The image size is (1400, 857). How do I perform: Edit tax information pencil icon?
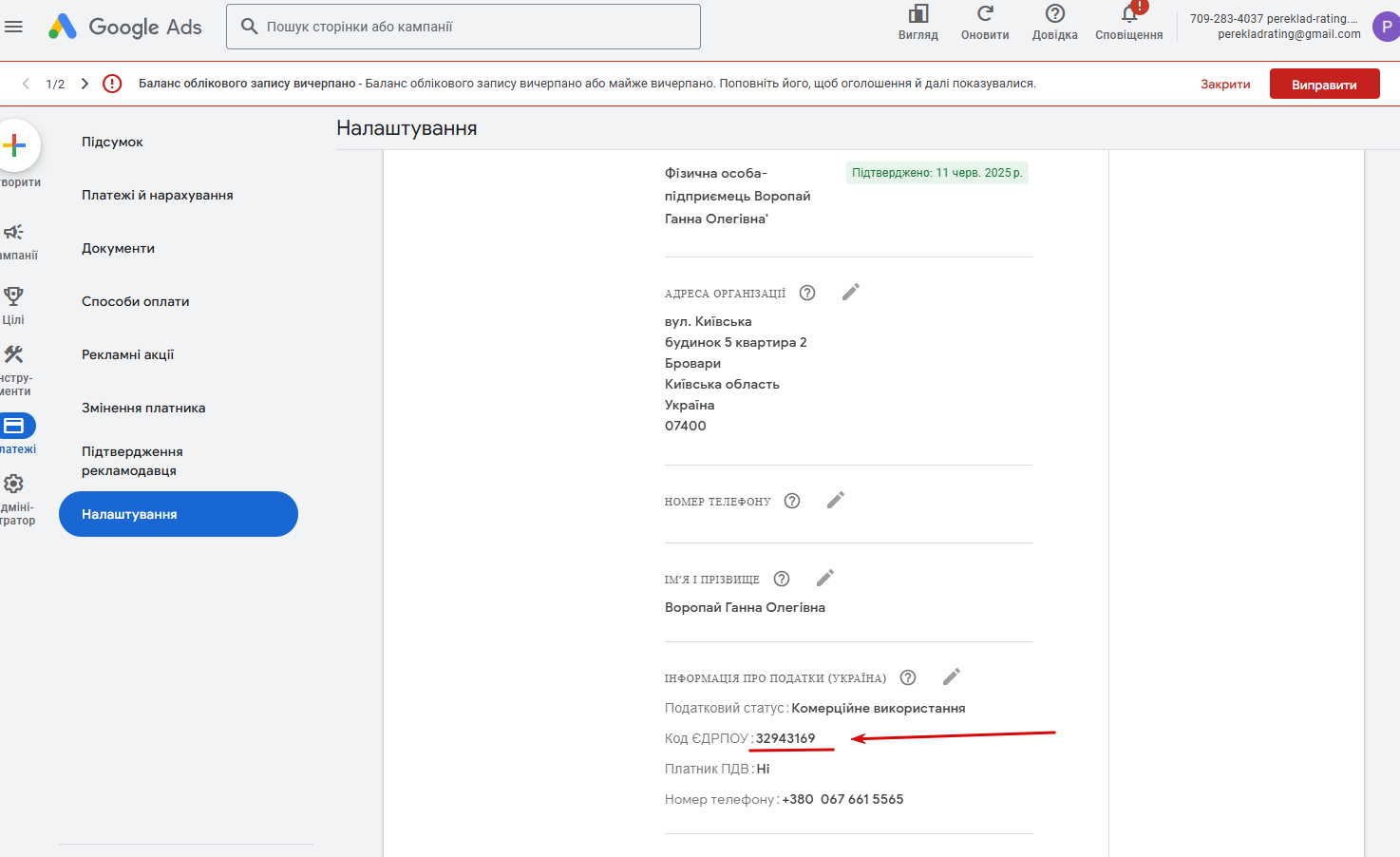click(952, 676)
